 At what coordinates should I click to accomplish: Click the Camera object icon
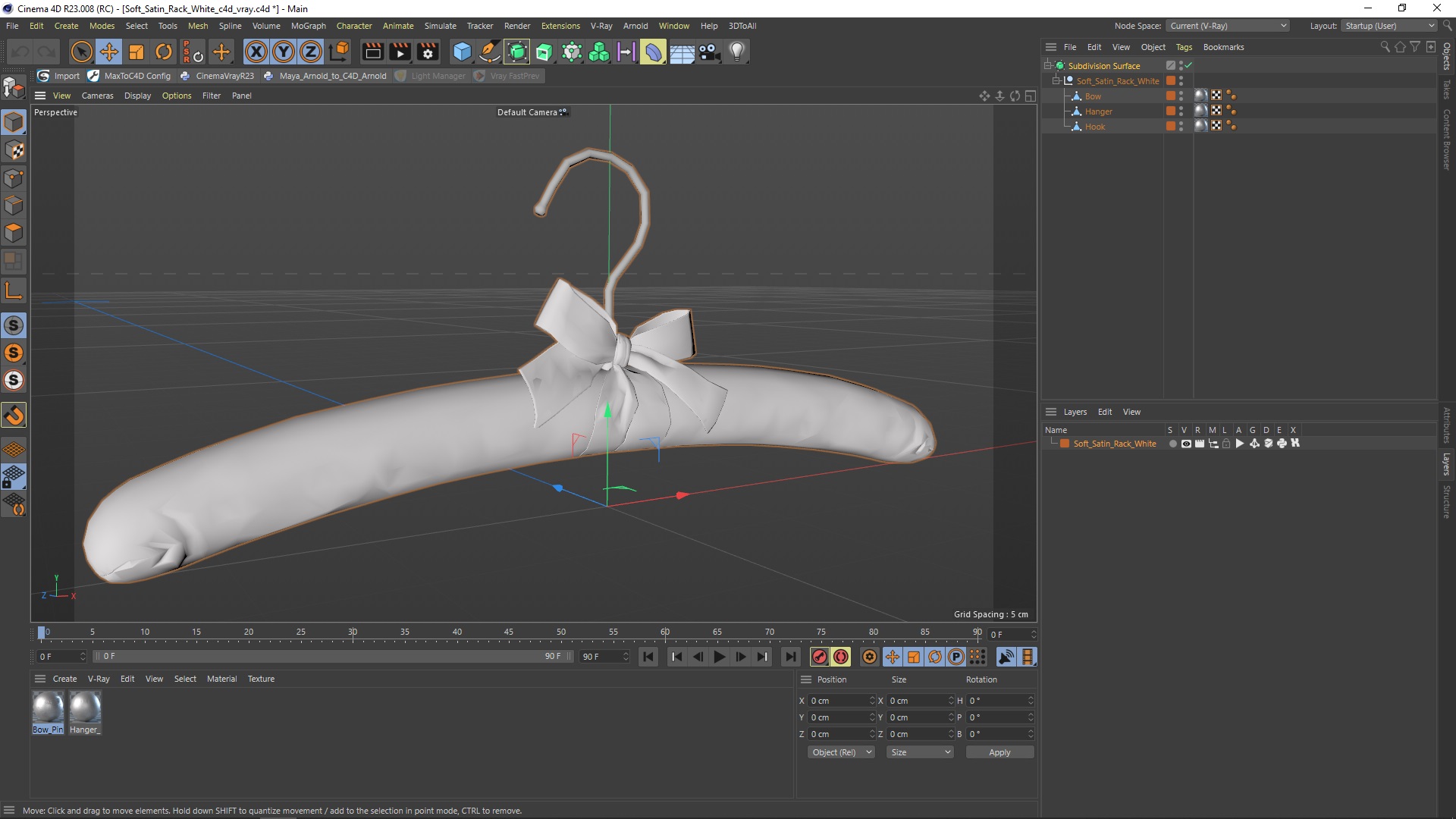coord(710,52)
